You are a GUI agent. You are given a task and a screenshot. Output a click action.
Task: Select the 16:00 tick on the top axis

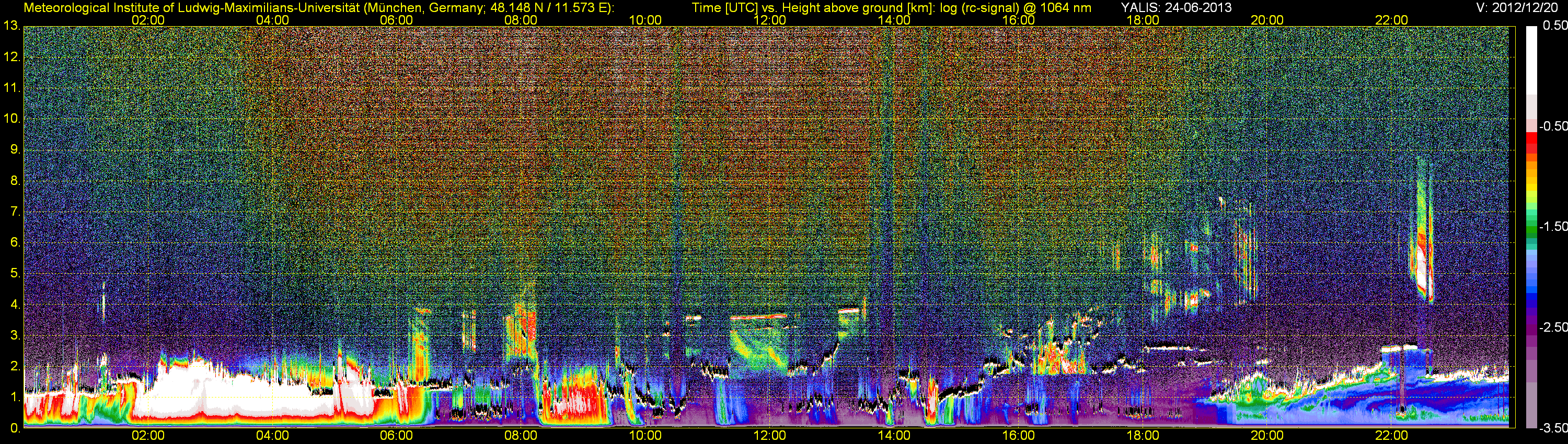pyautogui.click(x=1018, y=20)
